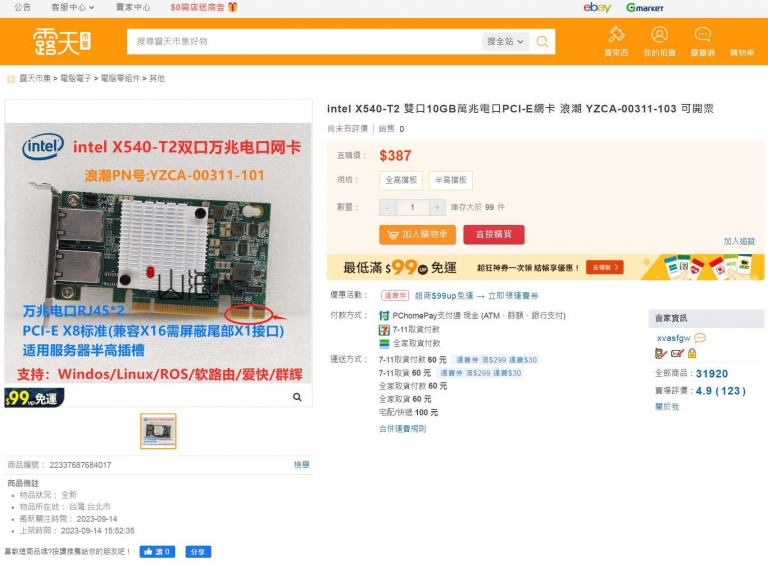Screen dimensions: 768x565
Task: Click the orange search magnifier icon
Action: pos(542,42)
